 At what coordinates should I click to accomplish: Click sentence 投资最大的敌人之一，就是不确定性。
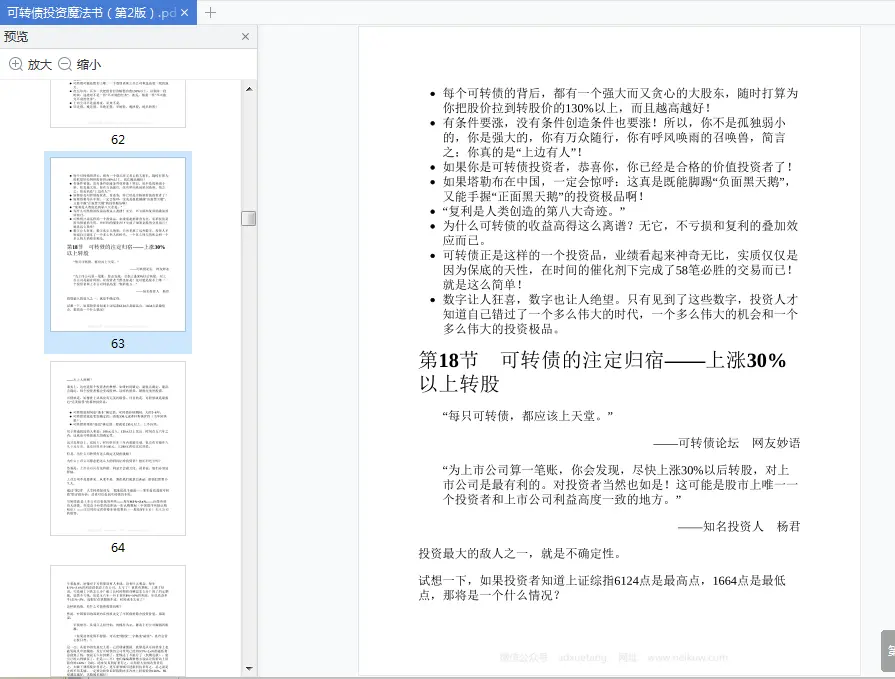click(x=520, y=553)
